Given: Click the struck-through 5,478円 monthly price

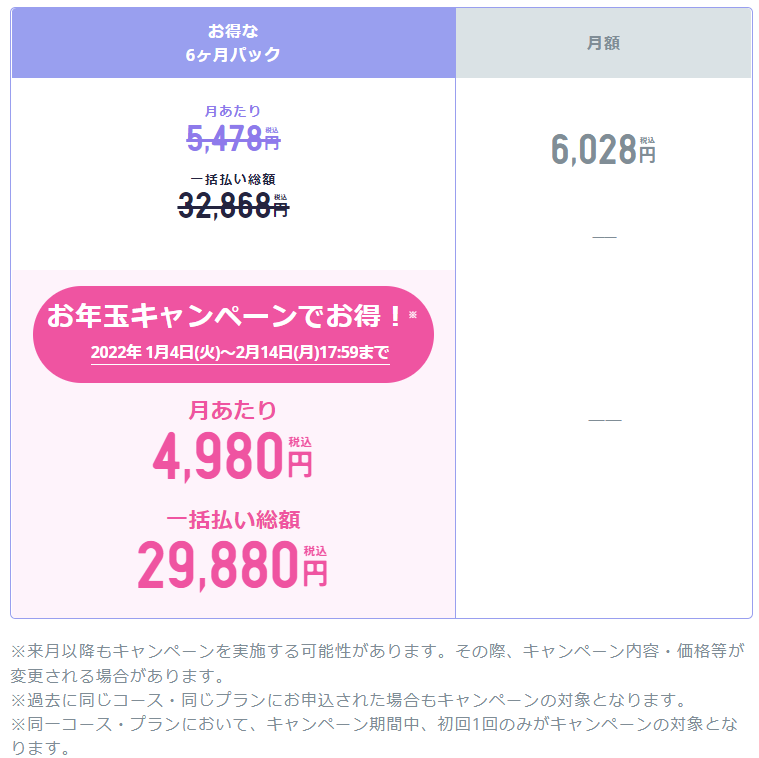Looking at the screenshot, I should click(x=233, y=138).
